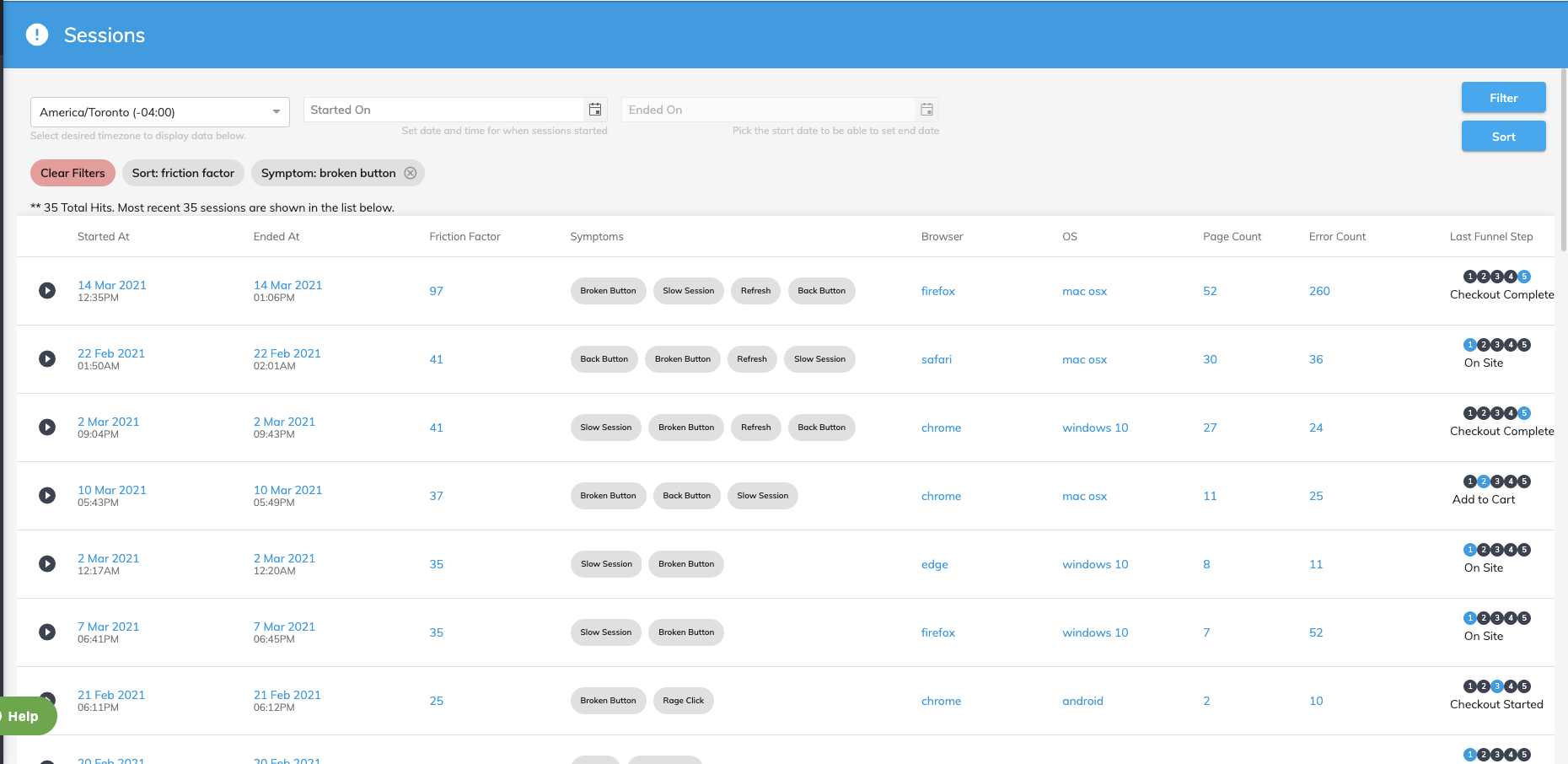Click friction factor value 97
The height and width of the screenshot is (764, 1568).
pos(436,291)
